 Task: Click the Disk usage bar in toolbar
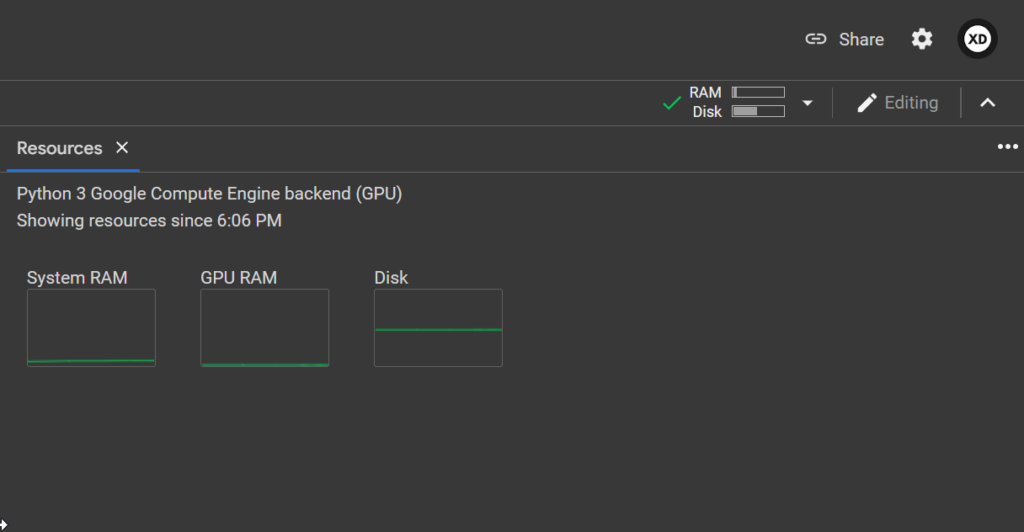758,111
